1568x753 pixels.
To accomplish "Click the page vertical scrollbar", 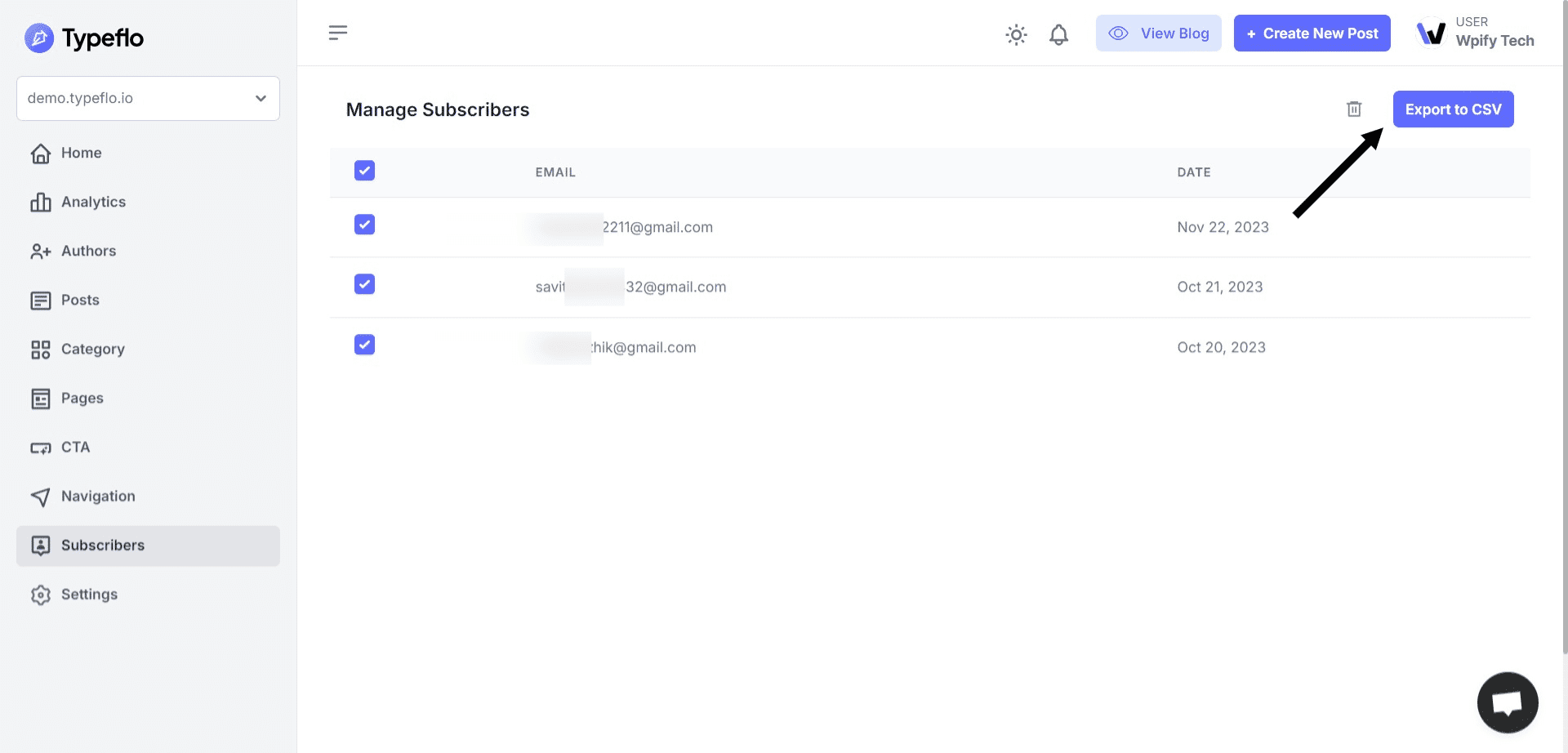I will (x=1564, y=327).
